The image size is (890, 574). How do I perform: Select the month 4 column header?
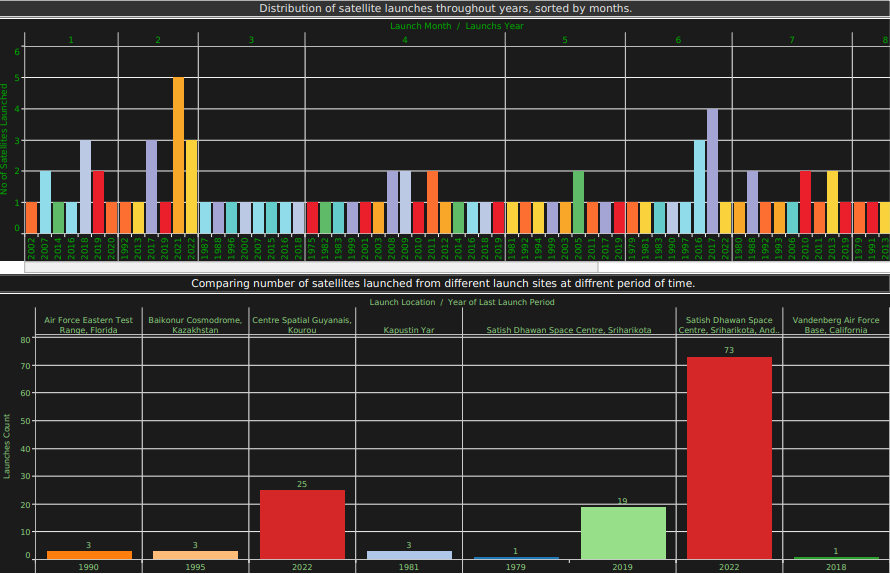pos(404,40)
